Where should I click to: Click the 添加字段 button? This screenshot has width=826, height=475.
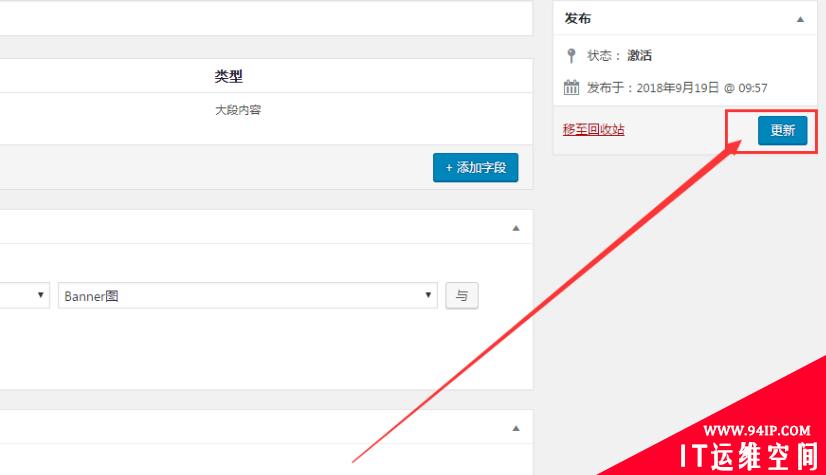475,167
